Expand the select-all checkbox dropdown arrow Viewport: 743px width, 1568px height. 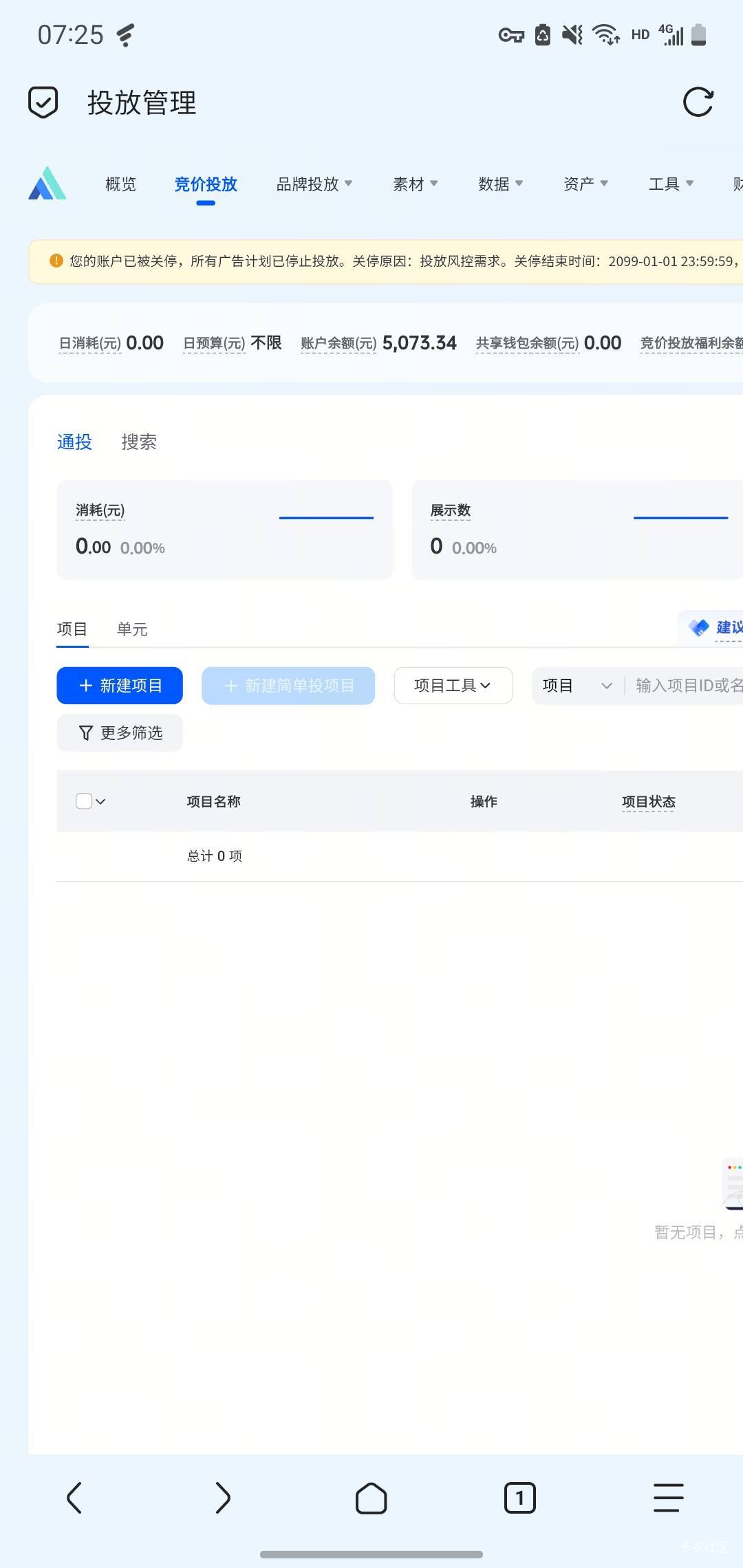[100, 802]
